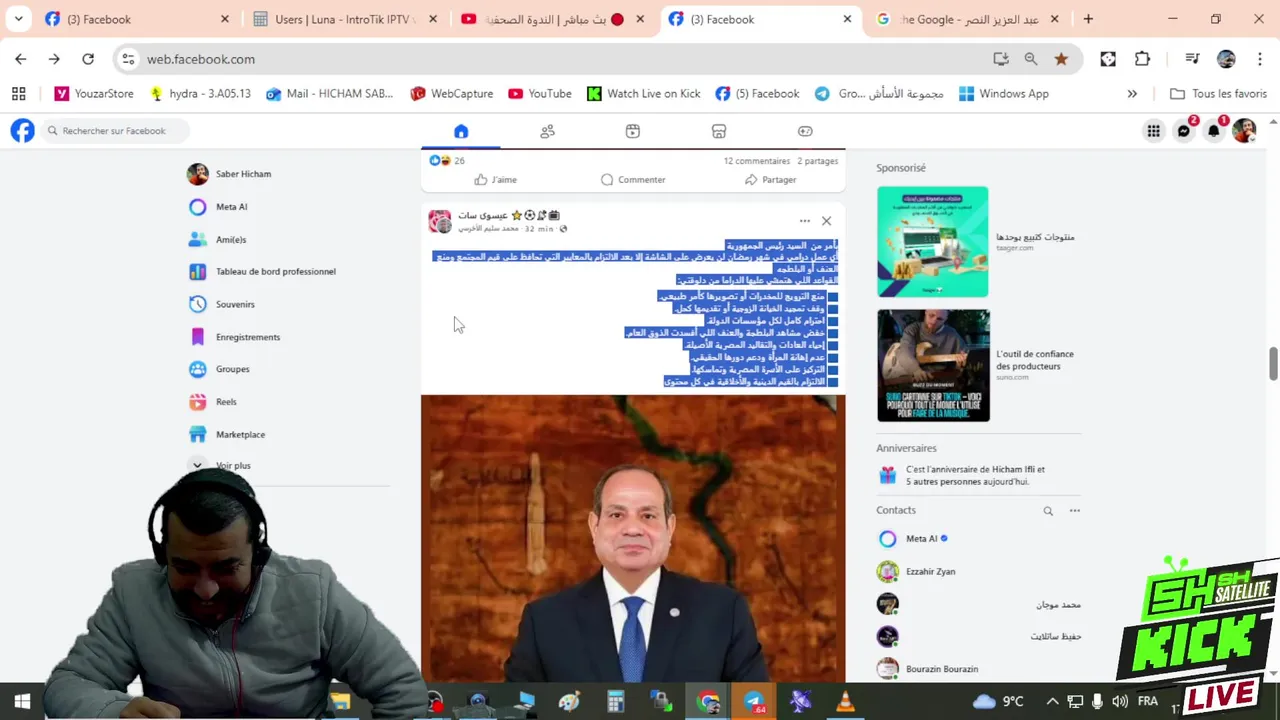Open 2 partages count
This screenshot has width=1280, height=720.
818,161
